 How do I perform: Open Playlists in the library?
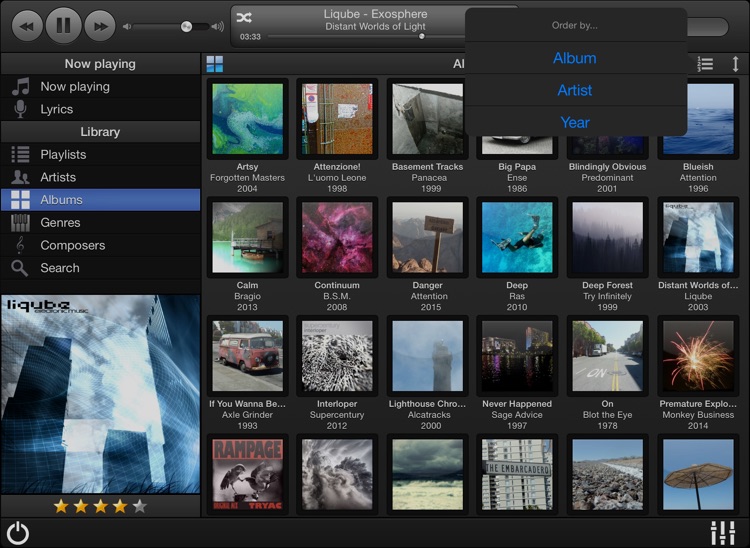pos(100,154)
